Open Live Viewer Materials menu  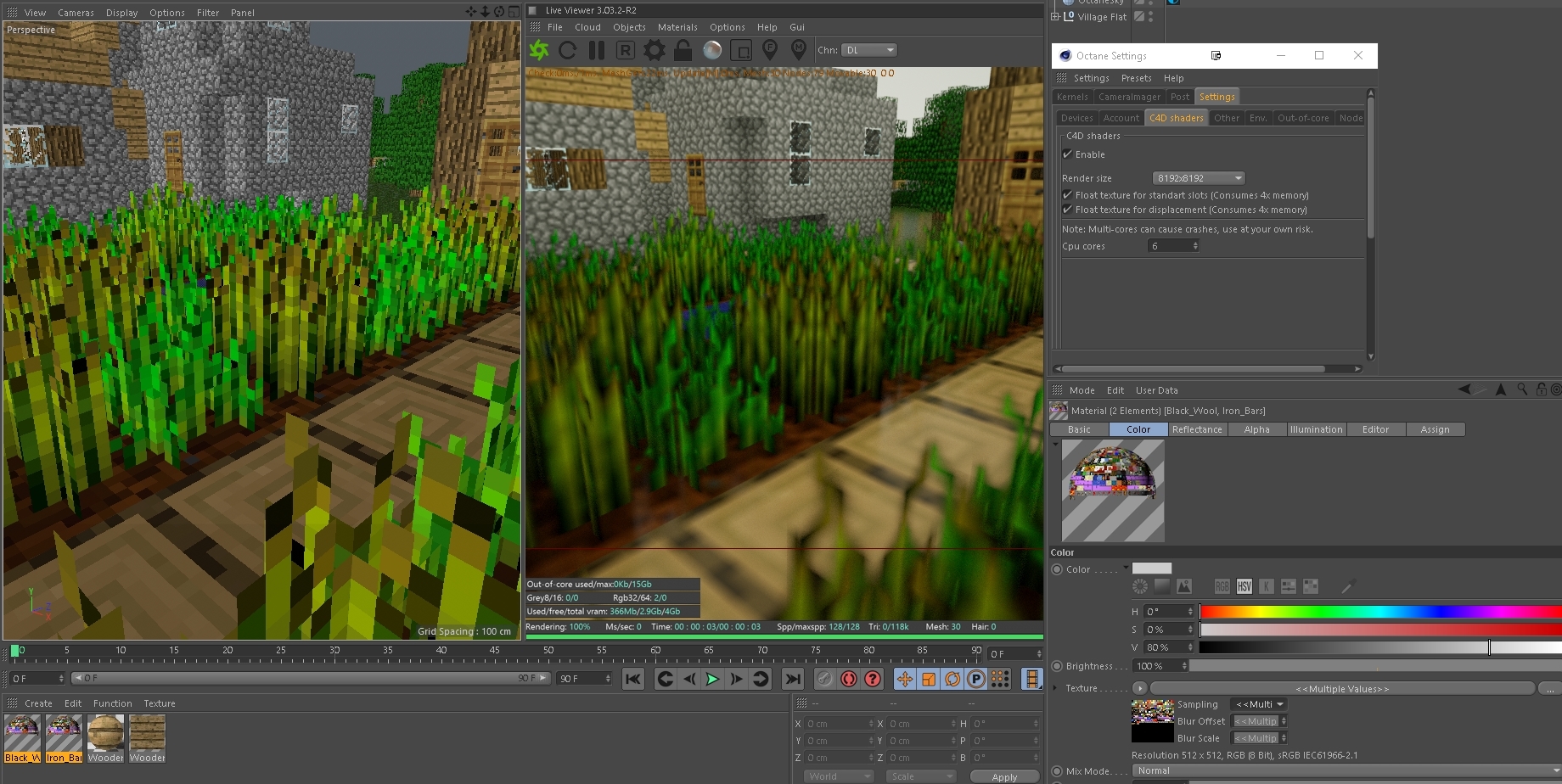[677, 27]
